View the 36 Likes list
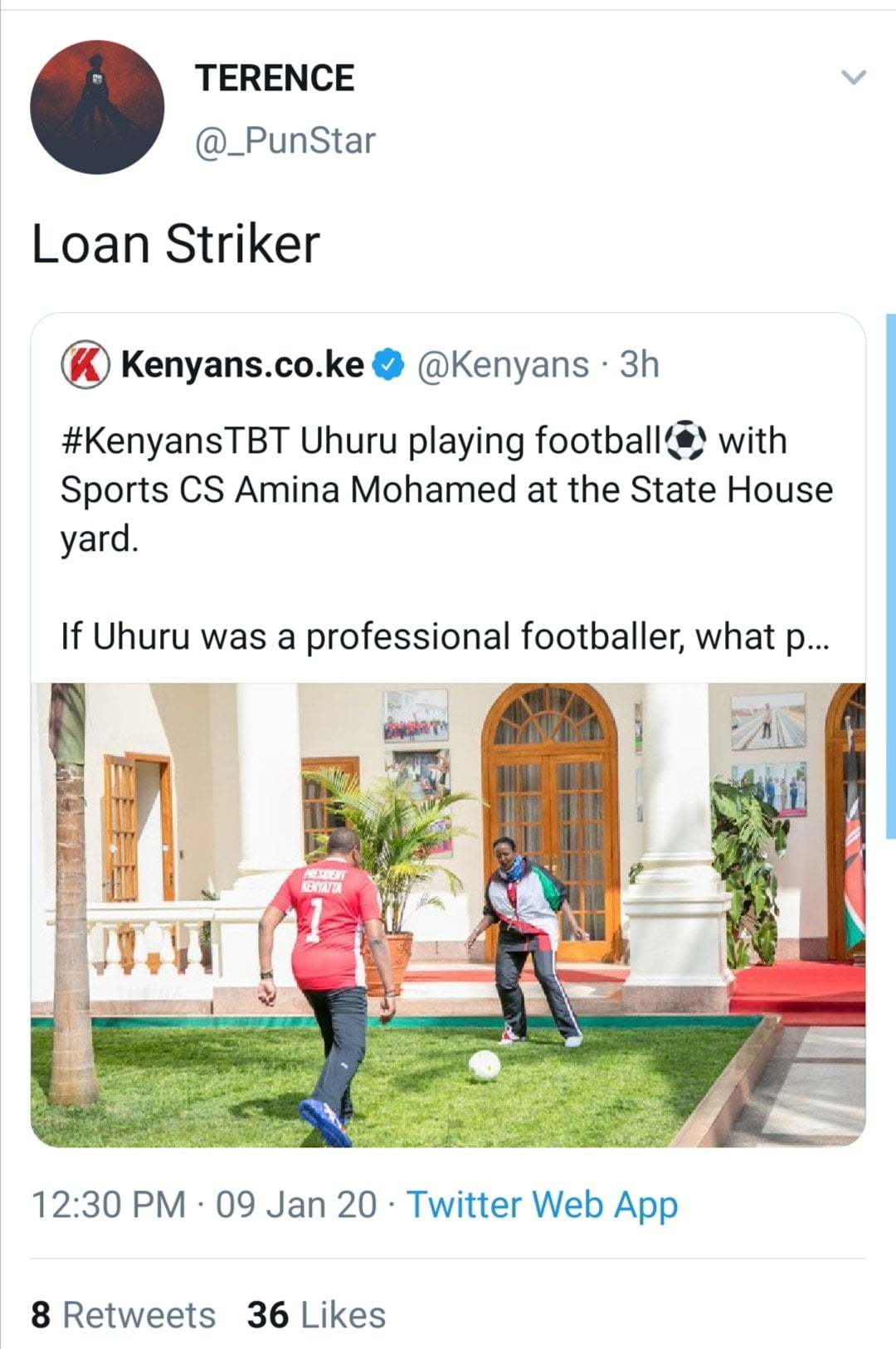Viewport: 896px width, 1349px height. pos(316,1315)
